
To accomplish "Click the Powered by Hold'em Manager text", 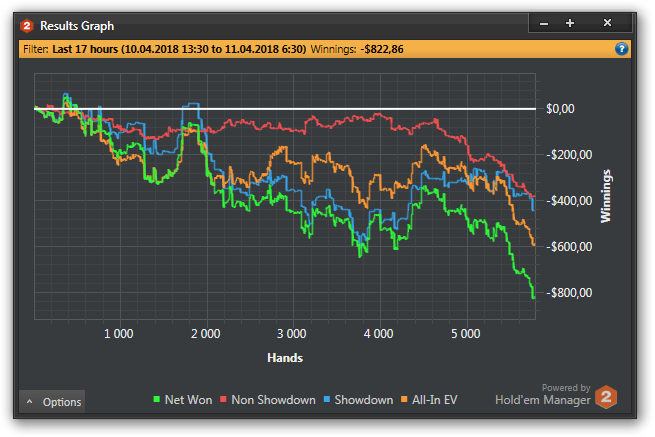I will 543,395.
